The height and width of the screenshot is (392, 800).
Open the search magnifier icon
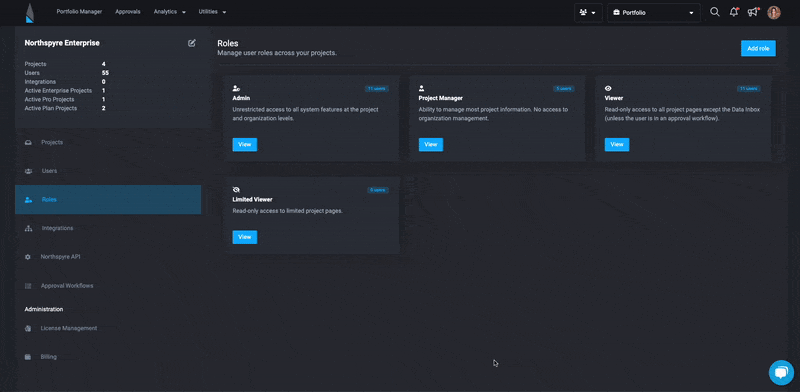pyautogui.click(x=715, y=12)
